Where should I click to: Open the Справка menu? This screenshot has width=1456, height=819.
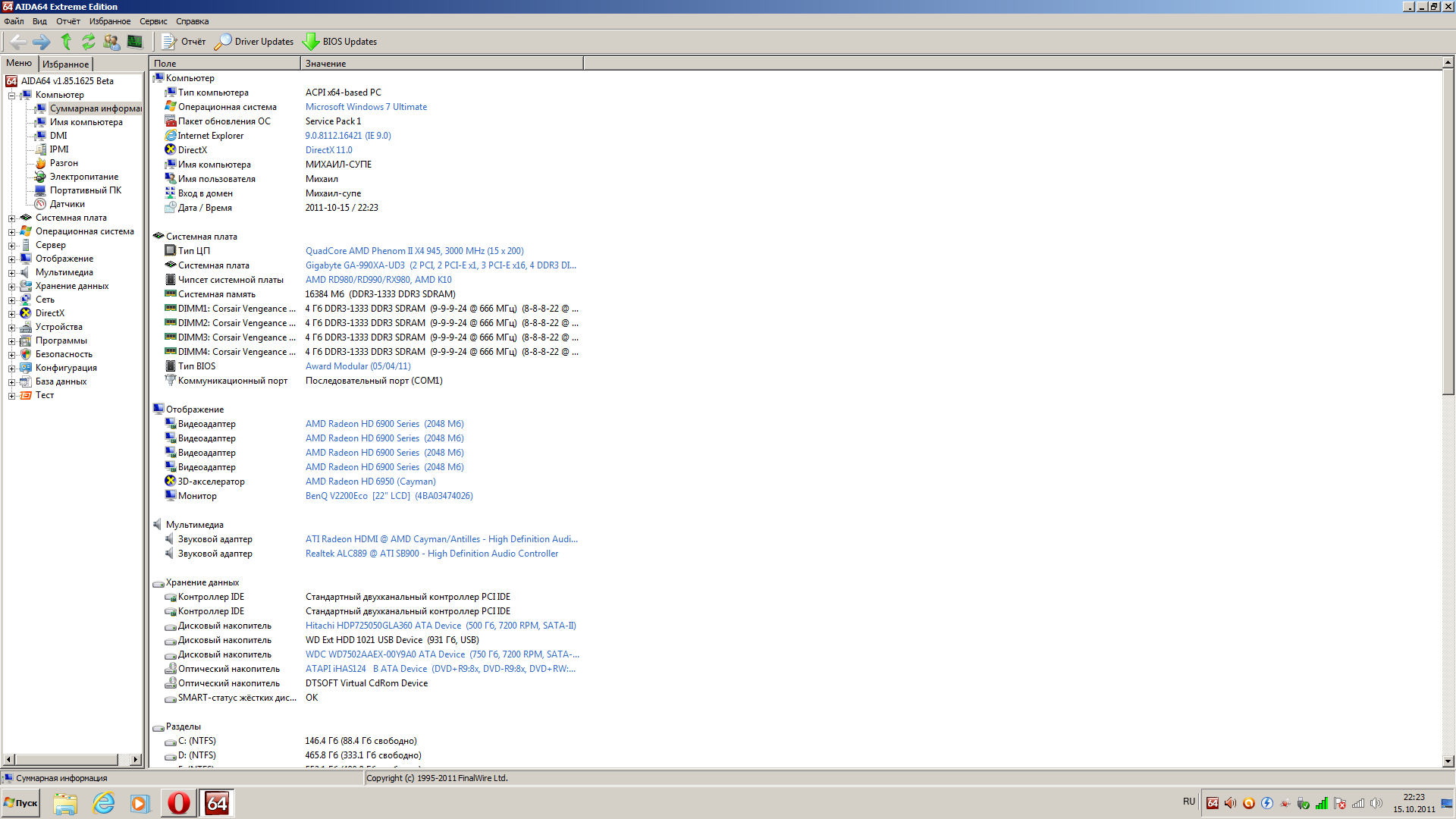click(192, 21)
